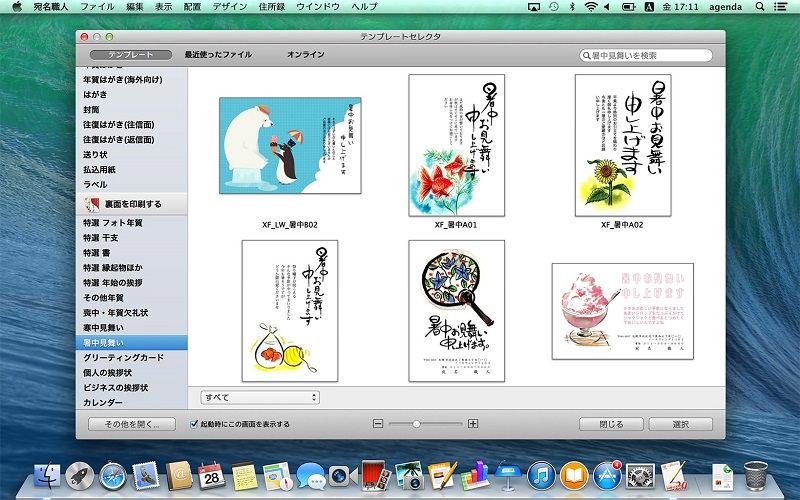Open App Store icon with badge

(x=607, y=476)
